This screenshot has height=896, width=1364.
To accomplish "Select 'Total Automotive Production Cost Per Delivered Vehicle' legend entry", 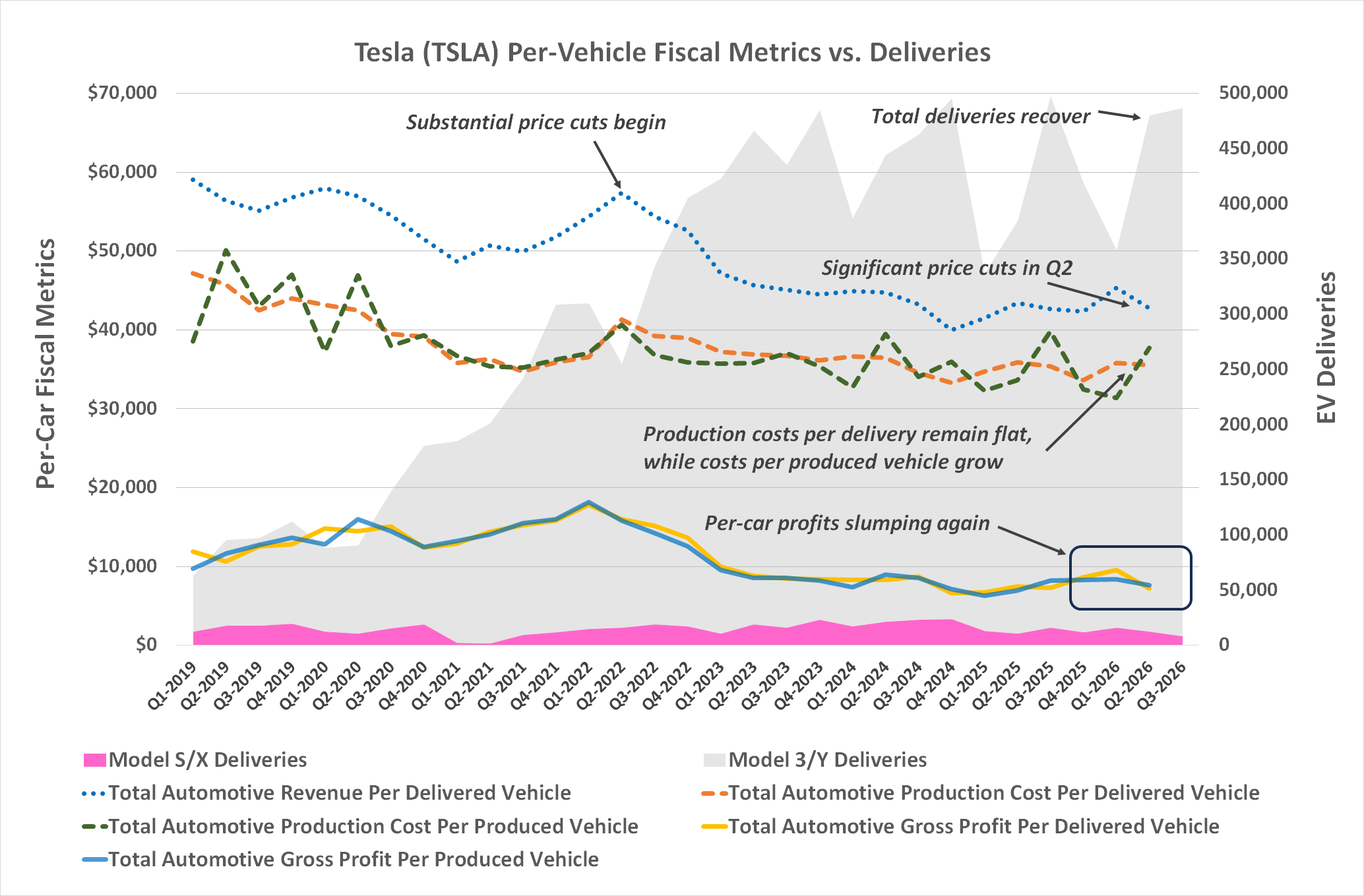I will click(981, 792).
